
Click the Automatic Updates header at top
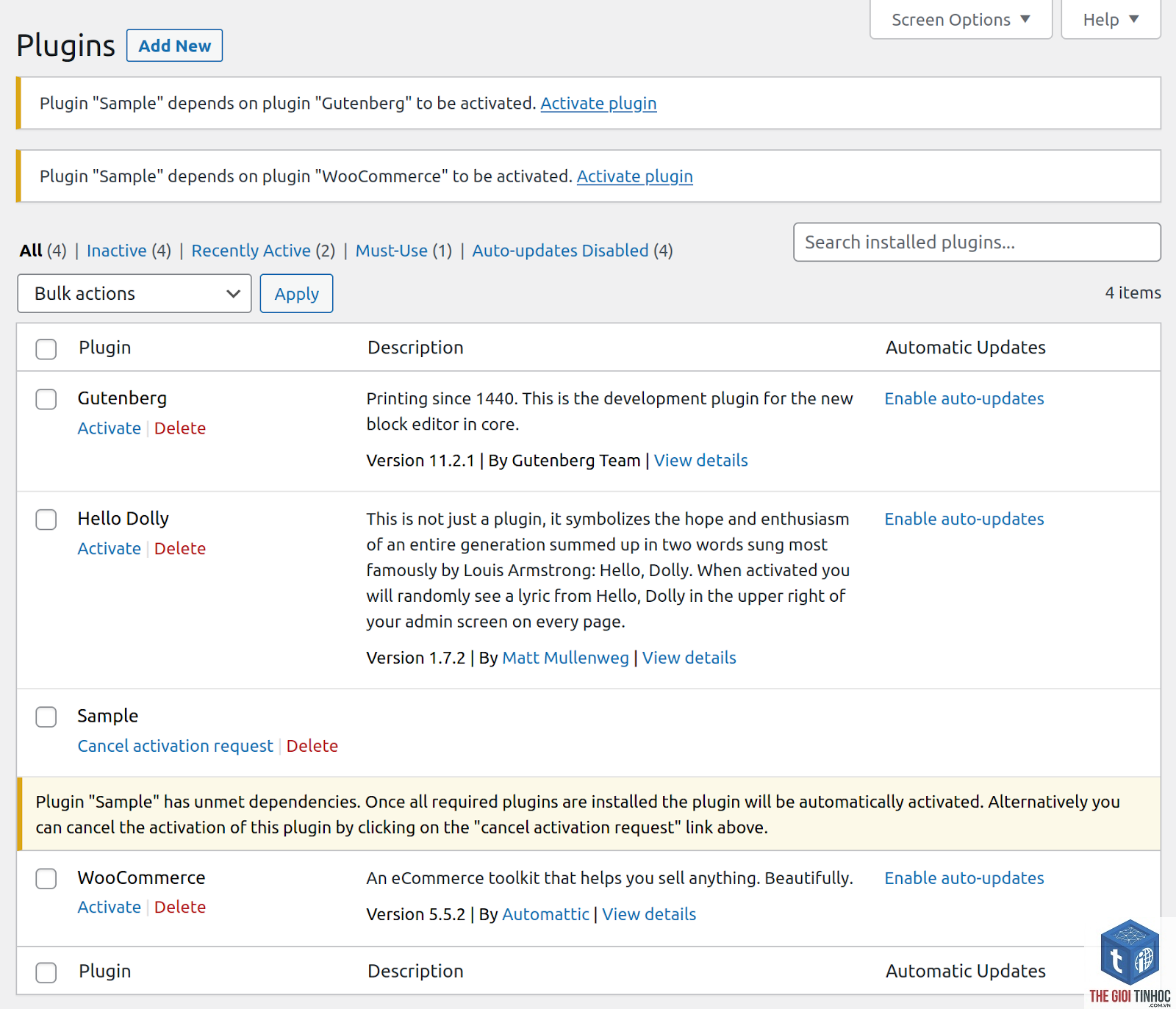[x=965, y=348]
